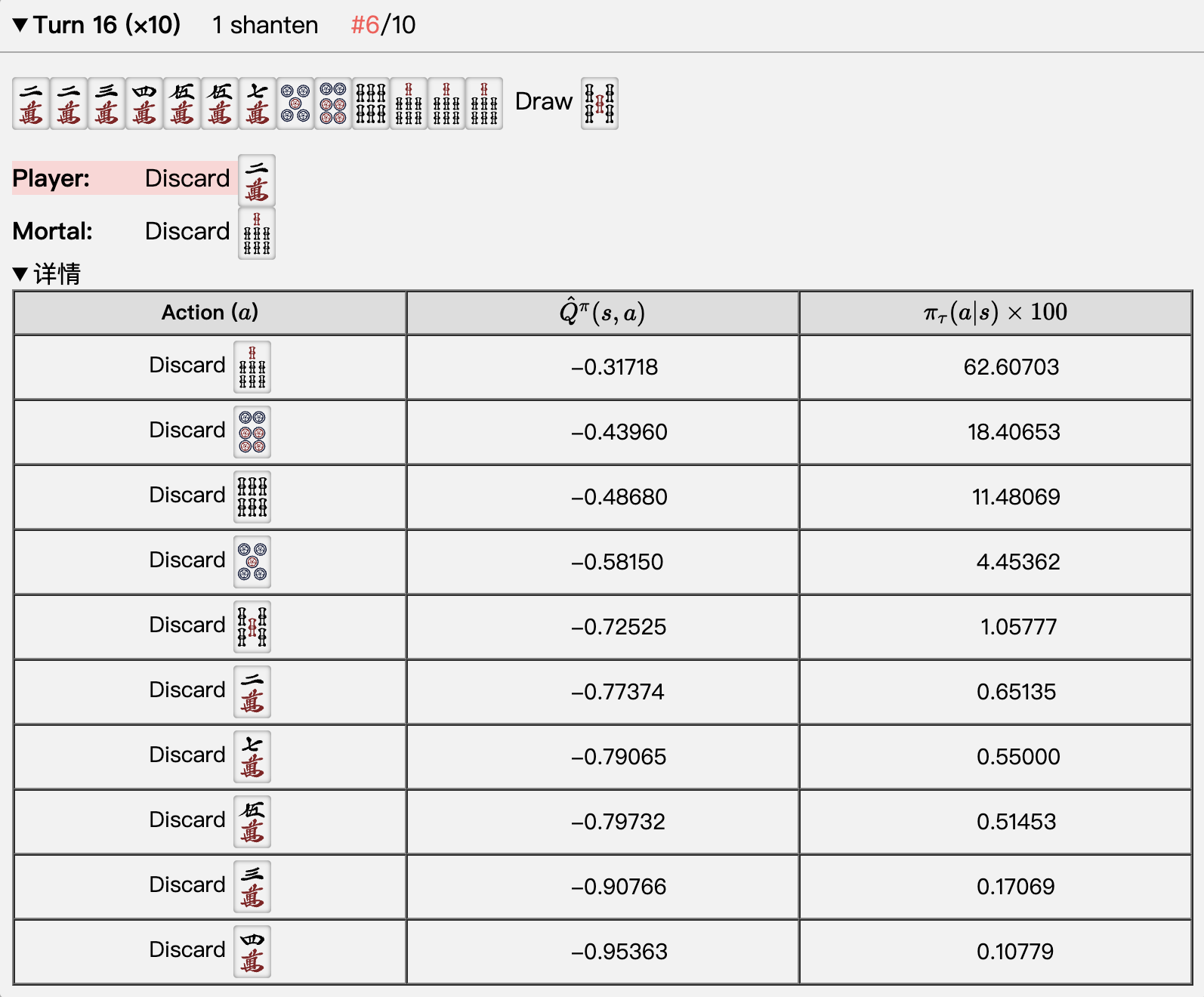Click the 7-sou tile in the top table row
1204x997 pixels.
[x=252, y=367]
